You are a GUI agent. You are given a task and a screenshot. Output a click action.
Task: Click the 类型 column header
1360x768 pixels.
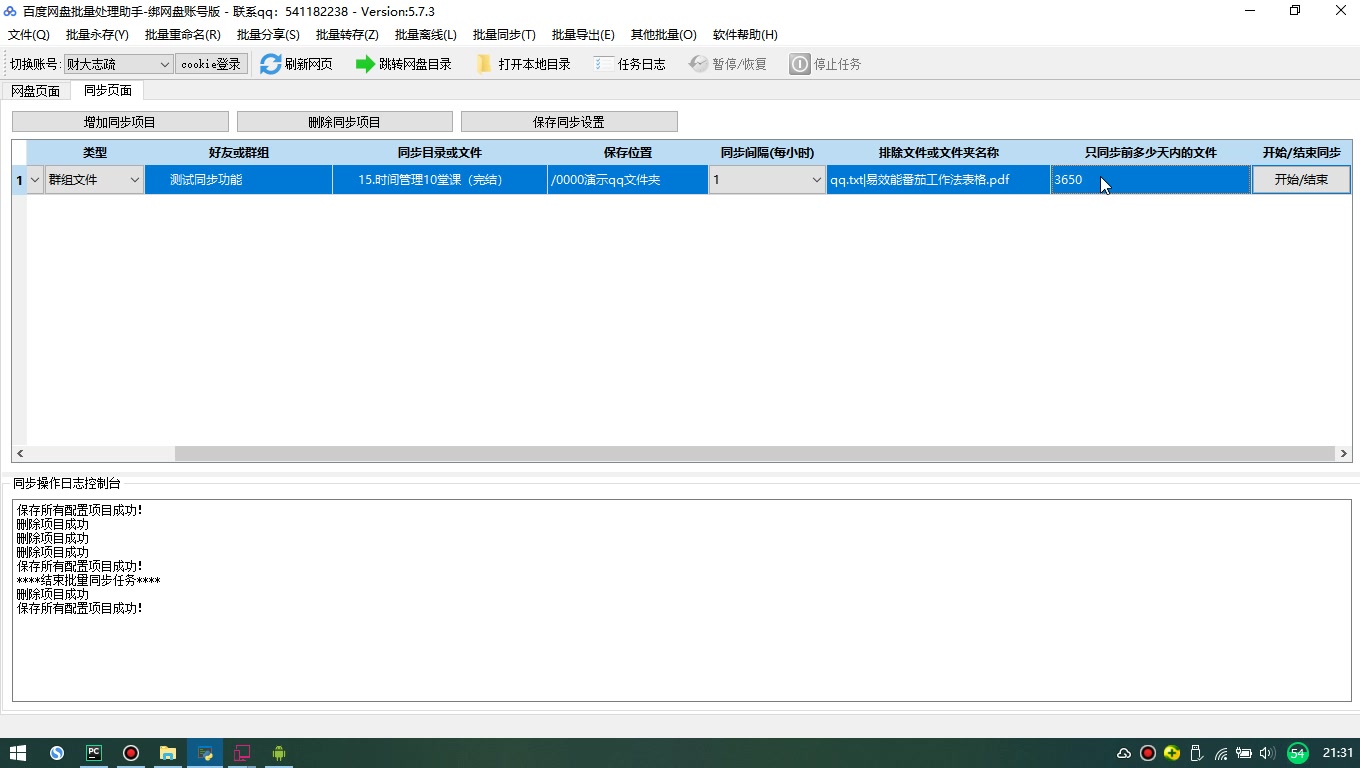tap(94, 153)
